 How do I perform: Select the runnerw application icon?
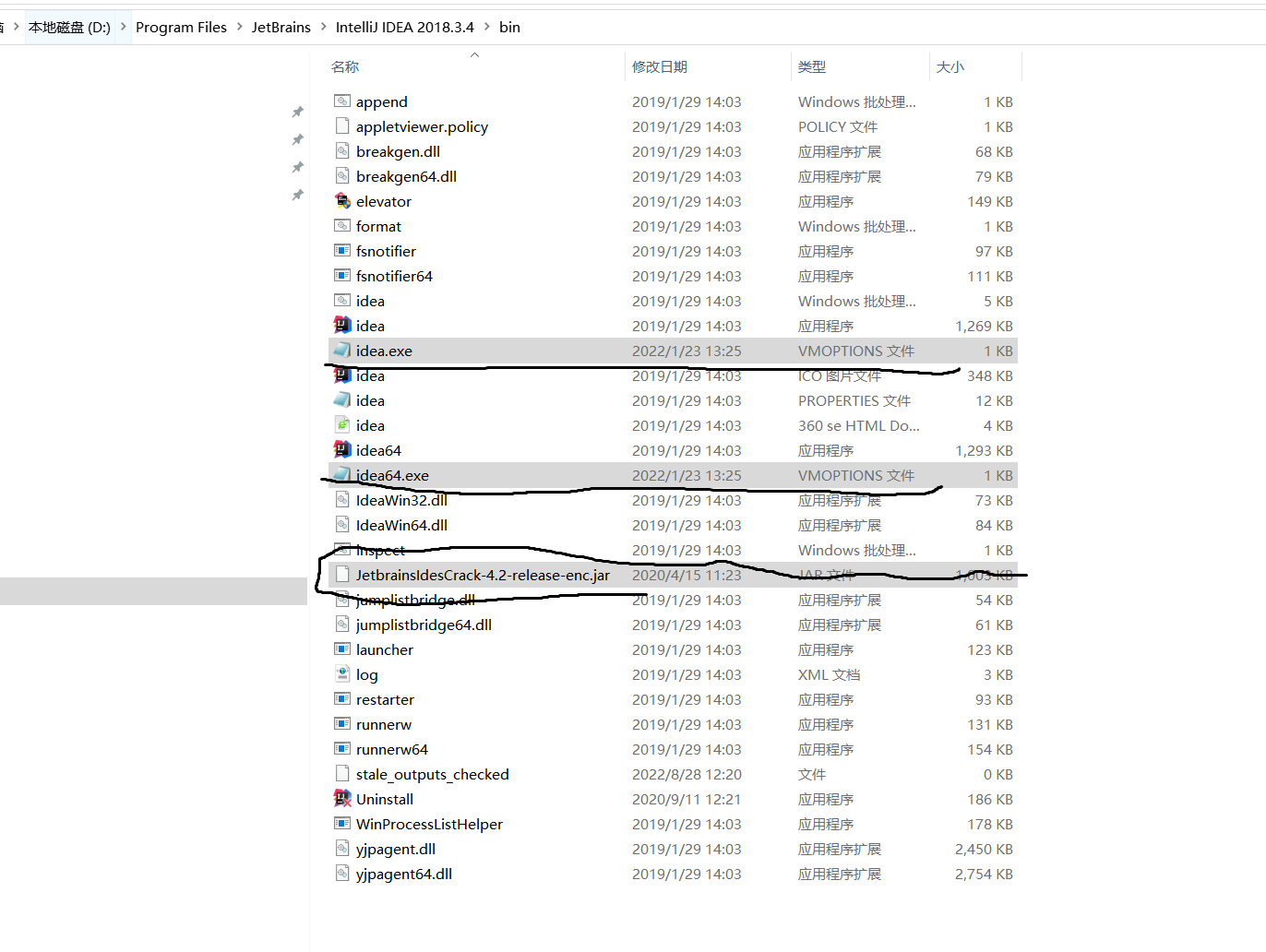342,724
